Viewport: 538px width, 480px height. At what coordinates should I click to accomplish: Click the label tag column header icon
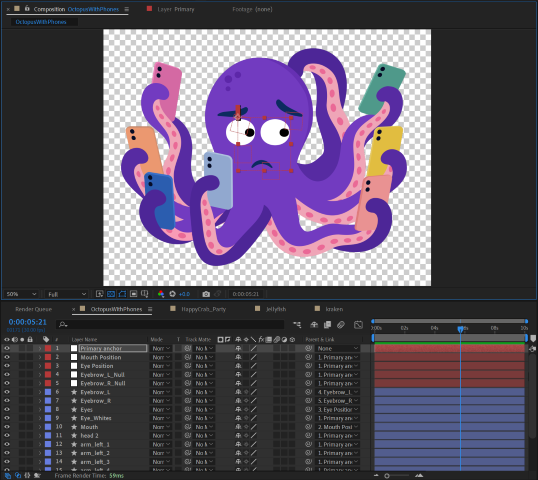point(46,339)
